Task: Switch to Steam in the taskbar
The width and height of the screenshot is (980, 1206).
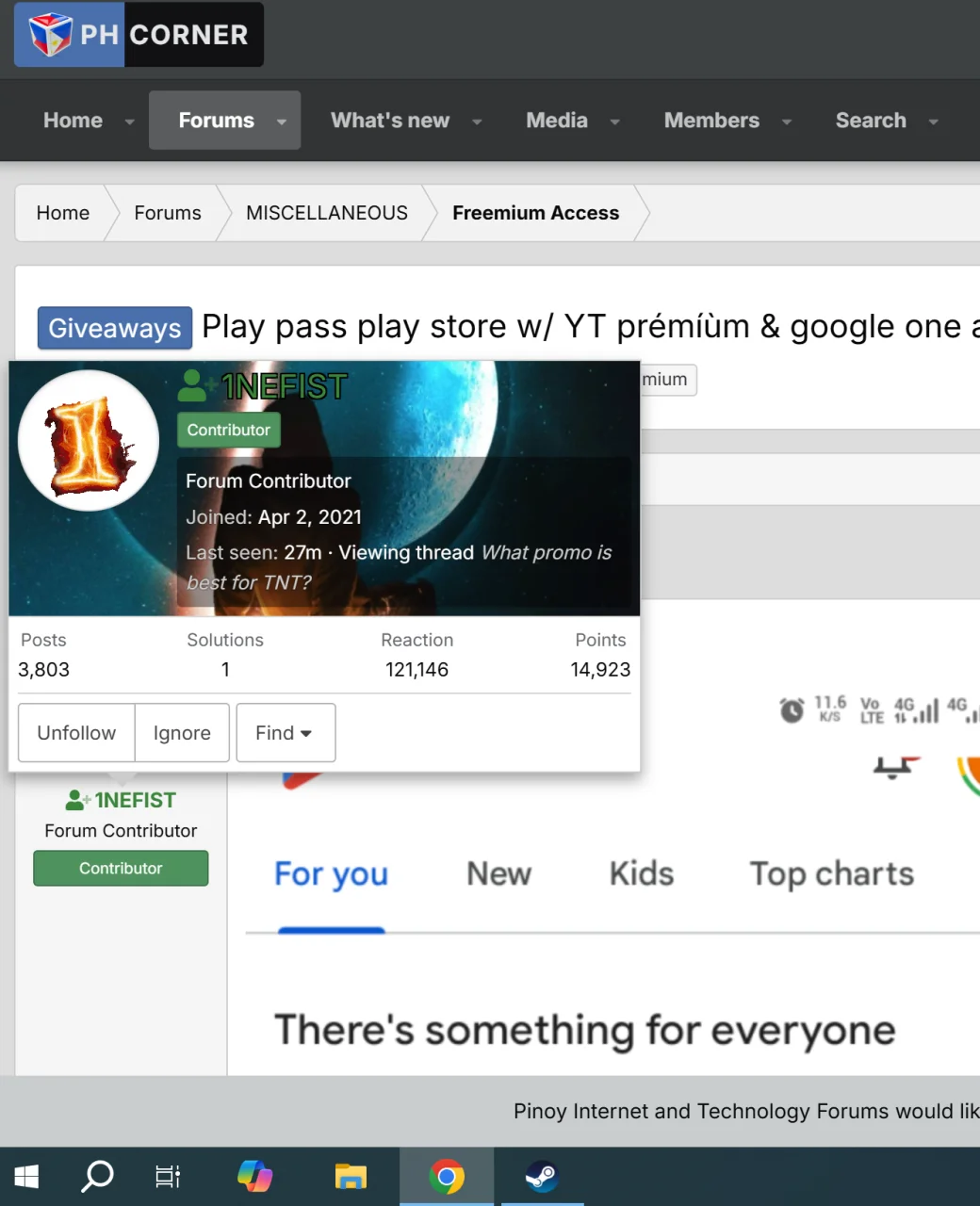Action: click(x=542, y=1177)
